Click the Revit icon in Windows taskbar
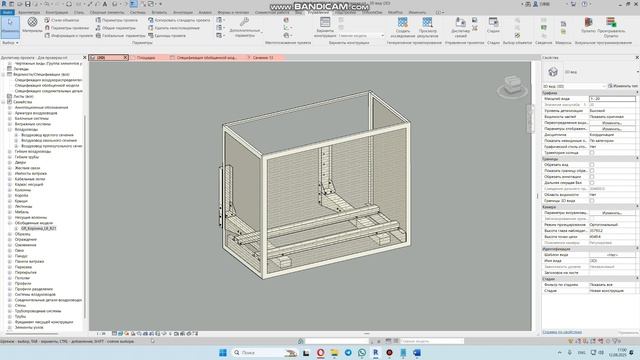640x360 pixels. [376, 352]
